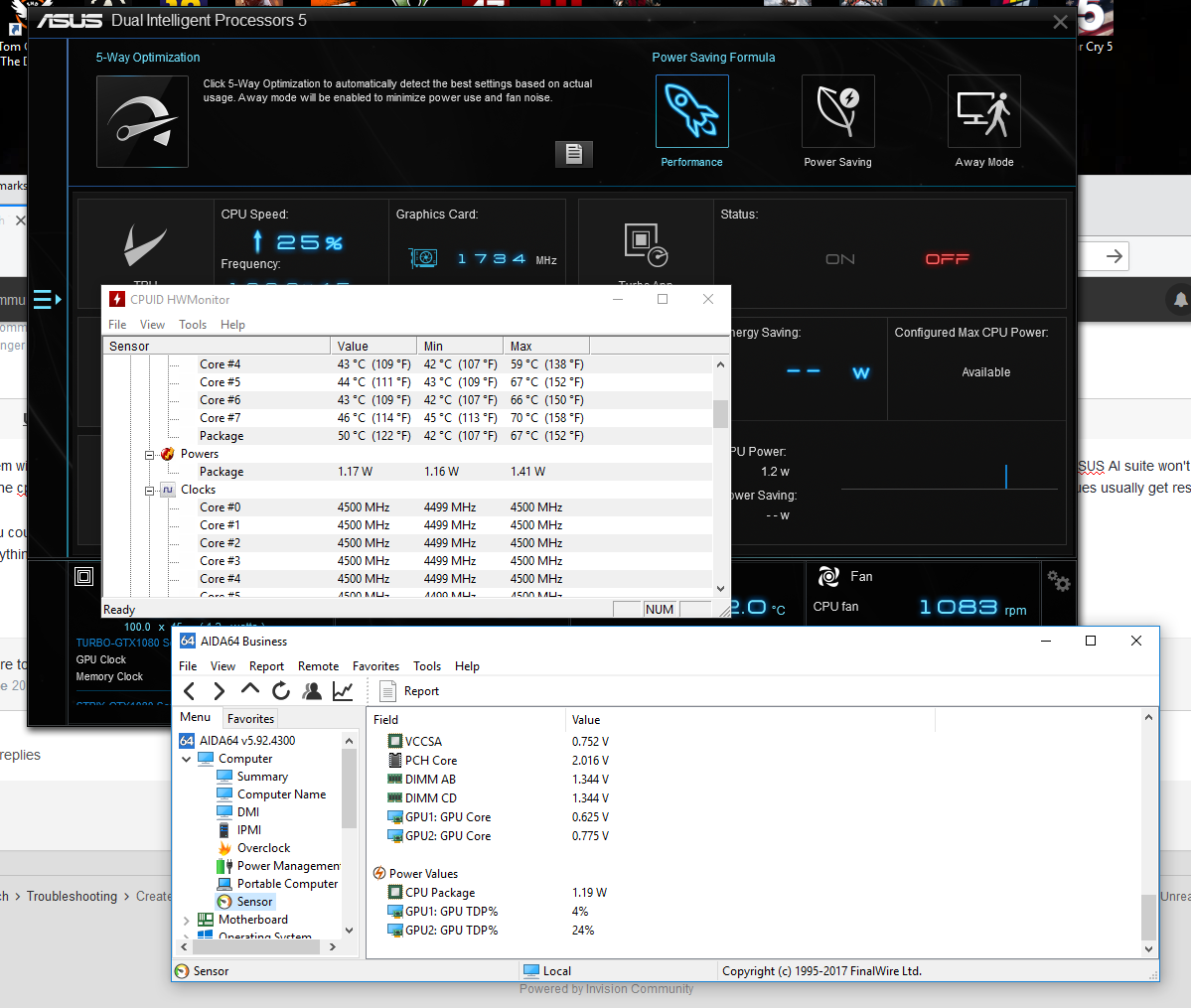Open HWMonitor File menu
Screen dimensions: 1191x1008
coord(117,325)
